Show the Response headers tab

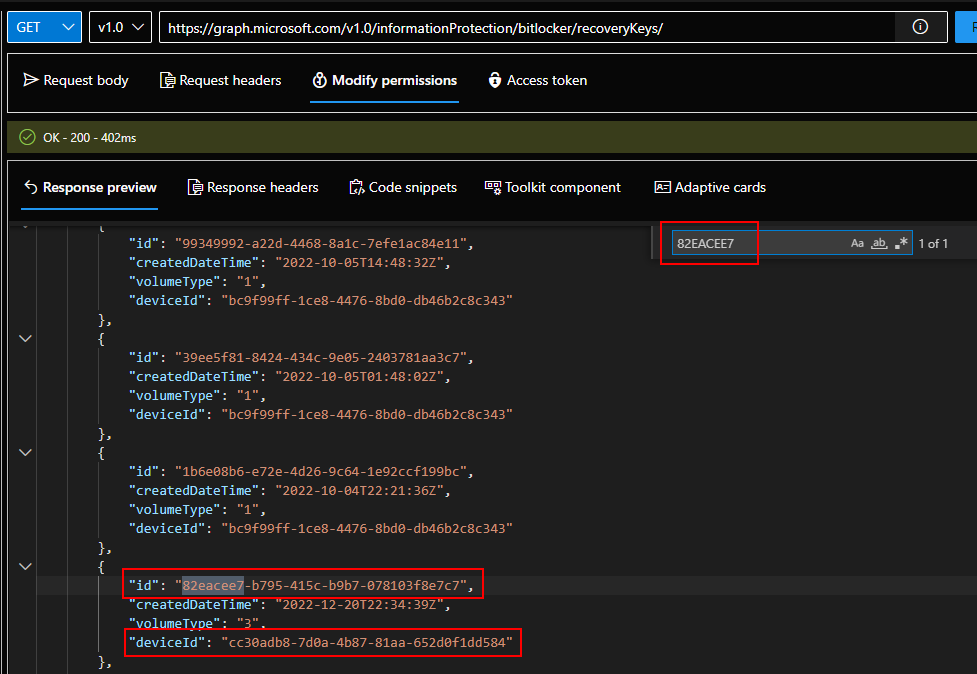253,187
